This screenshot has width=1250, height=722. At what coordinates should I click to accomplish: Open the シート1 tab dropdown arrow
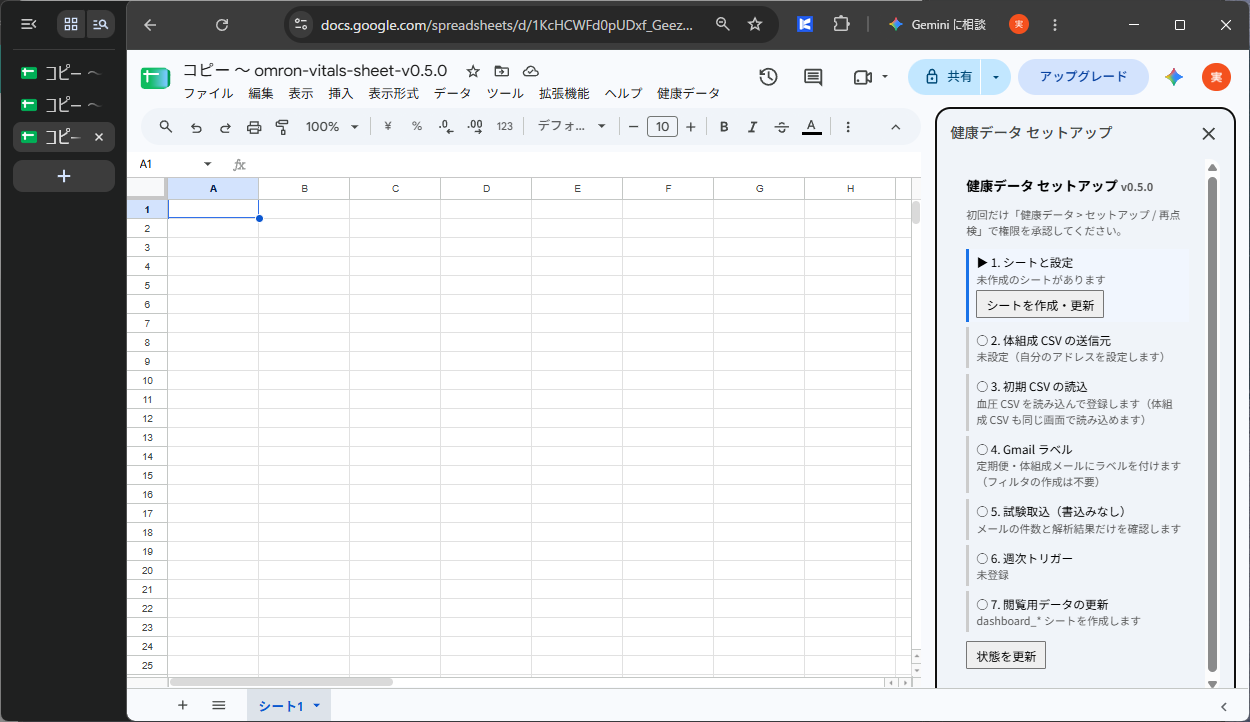(x=317, y=706)
